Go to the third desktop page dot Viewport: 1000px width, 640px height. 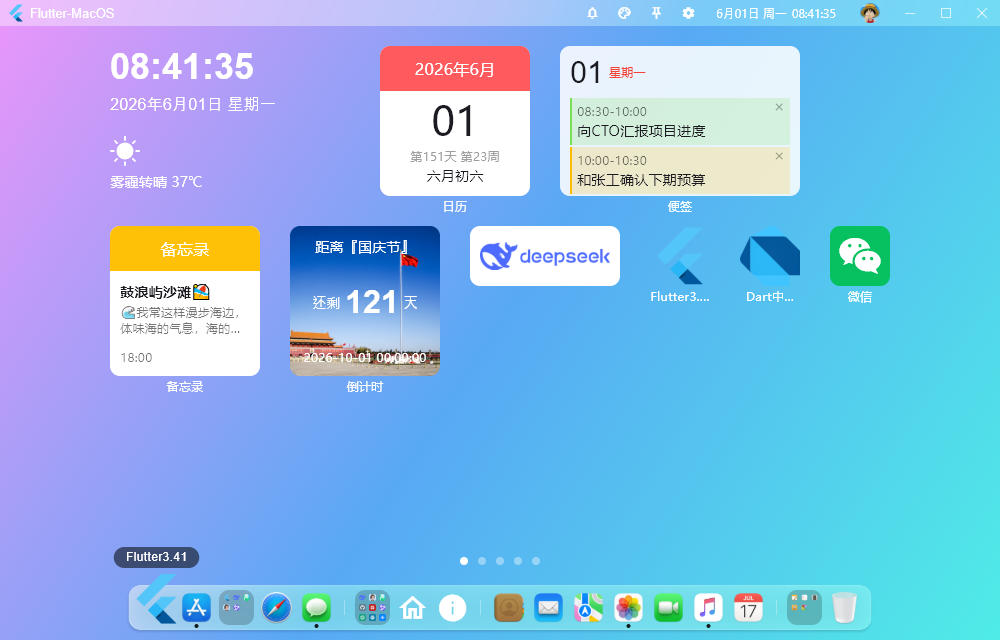click(500, 561)
